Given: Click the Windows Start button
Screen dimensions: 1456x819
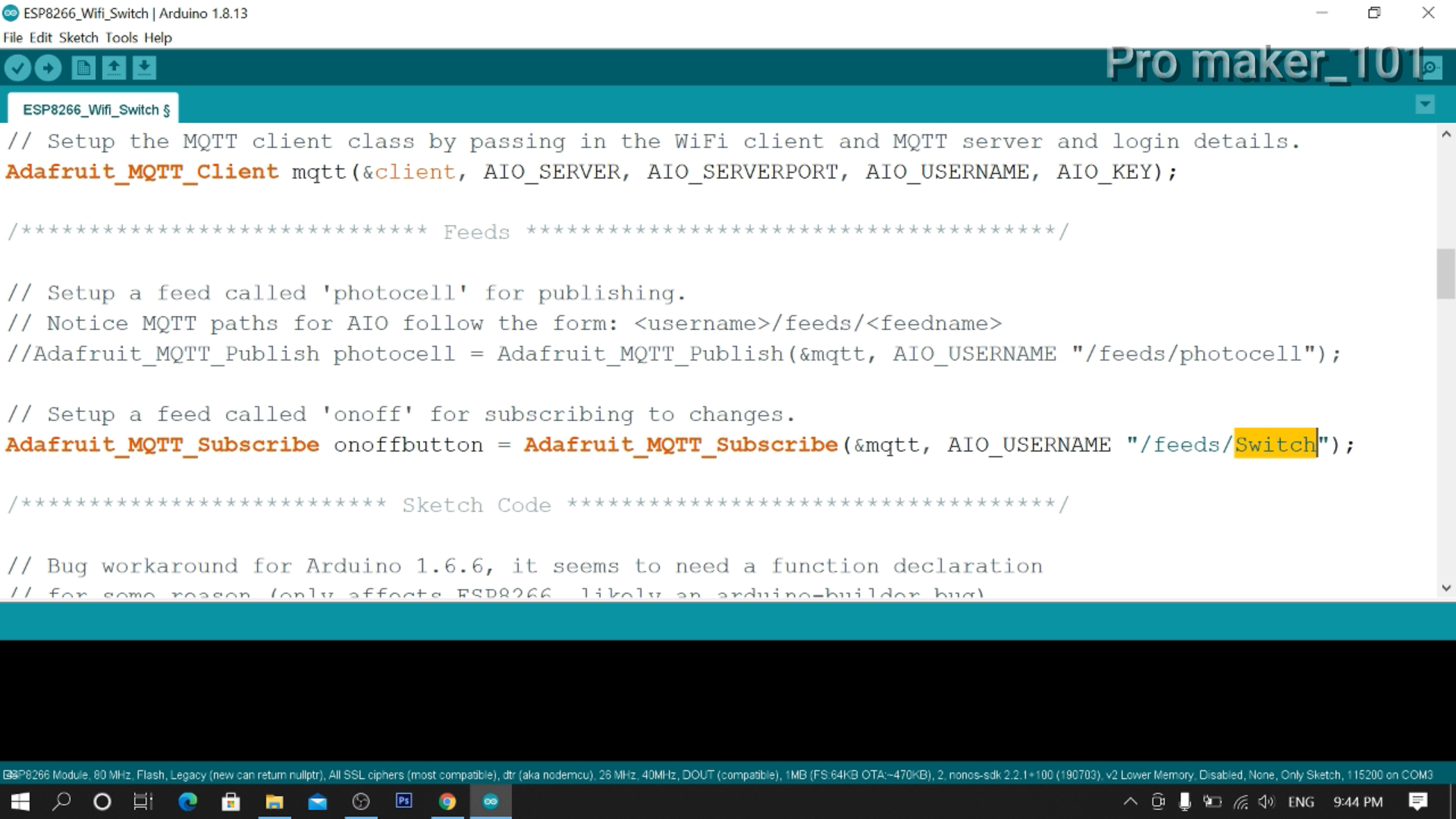Looking at the screenshot, I should click(18, 802).
